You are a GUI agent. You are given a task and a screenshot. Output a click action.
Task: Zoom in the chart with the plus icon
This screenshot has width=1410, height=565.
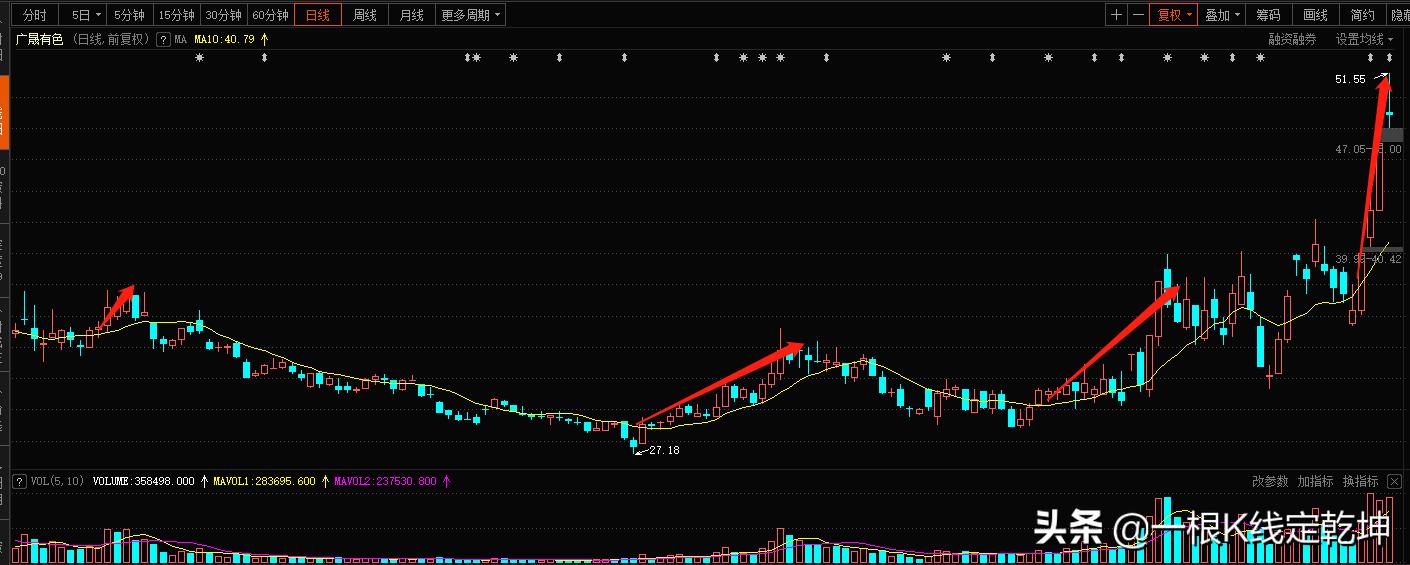click(1116, 15)
